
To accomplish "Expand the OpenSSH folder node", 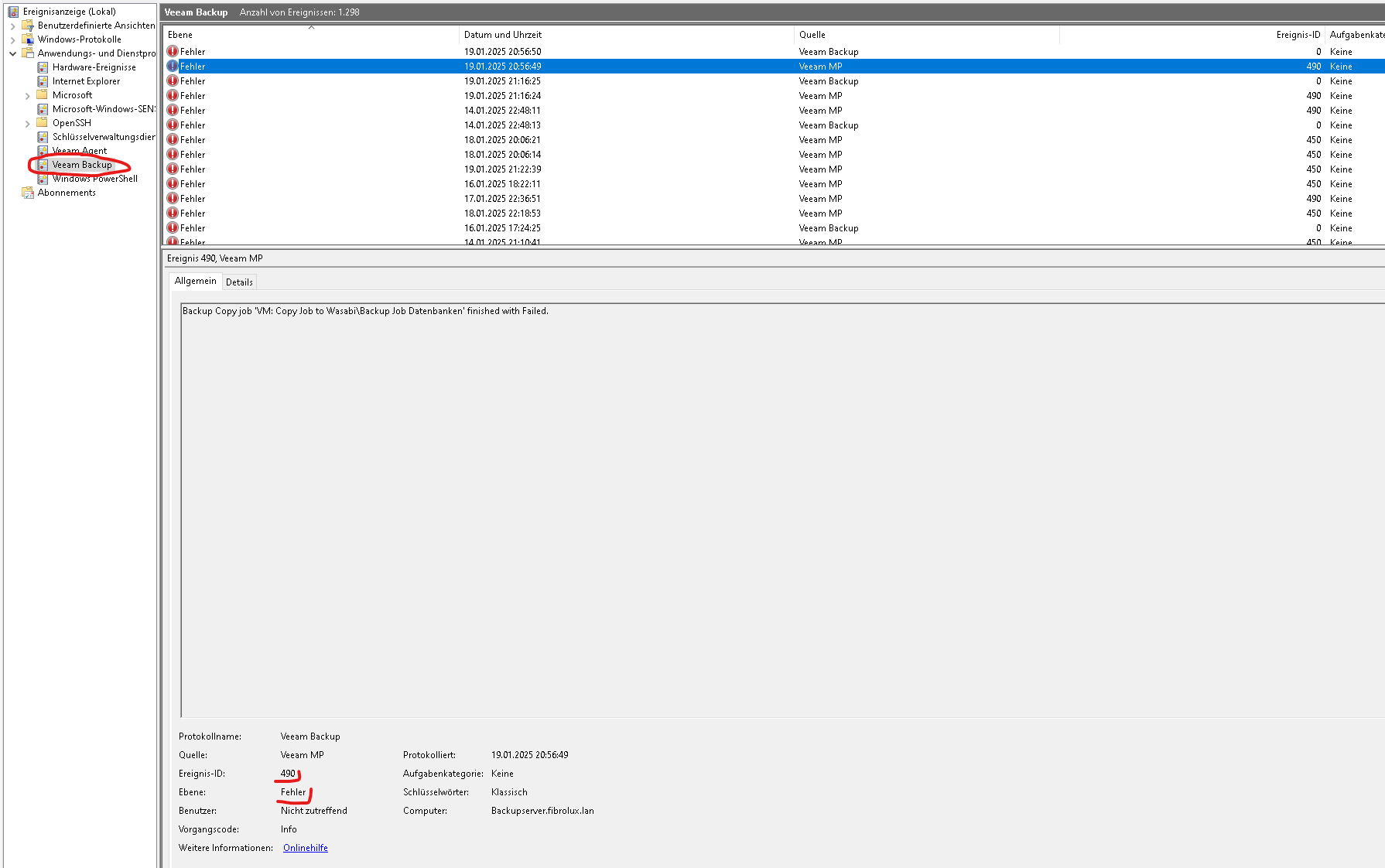I will pyautogui.click(x=28, y=124).
